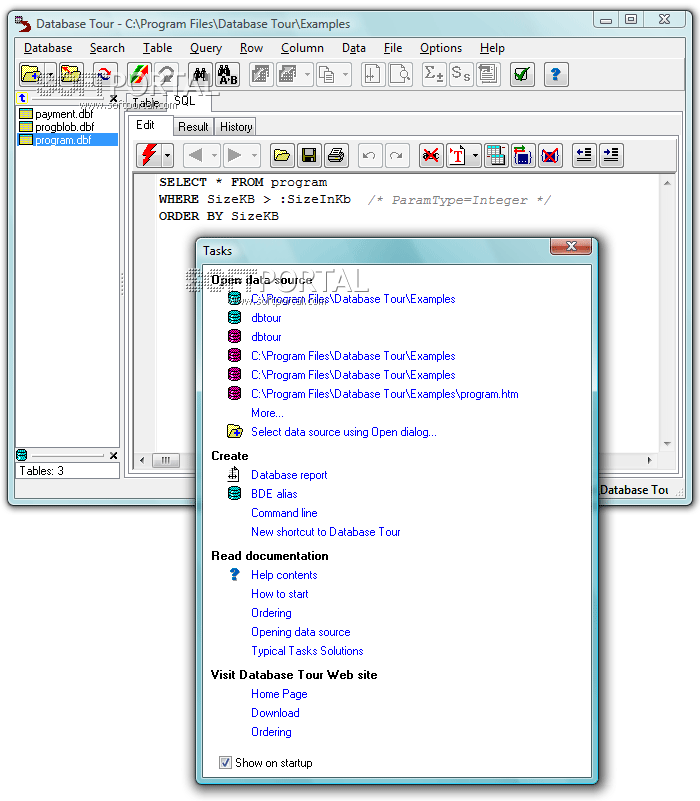The height and width of the screenshot is (801, 700).
Task: Click the query parameters icon with arrows
Action: (x=522, y=155)
